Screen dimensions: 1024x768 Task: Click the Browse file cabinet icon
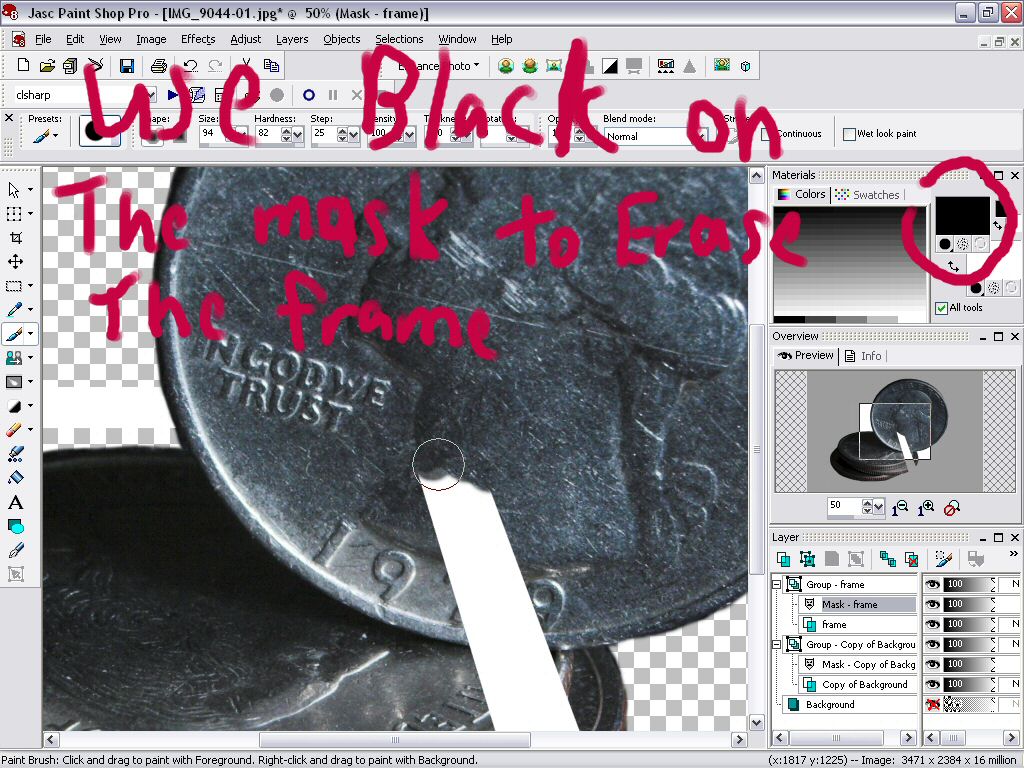71,65
